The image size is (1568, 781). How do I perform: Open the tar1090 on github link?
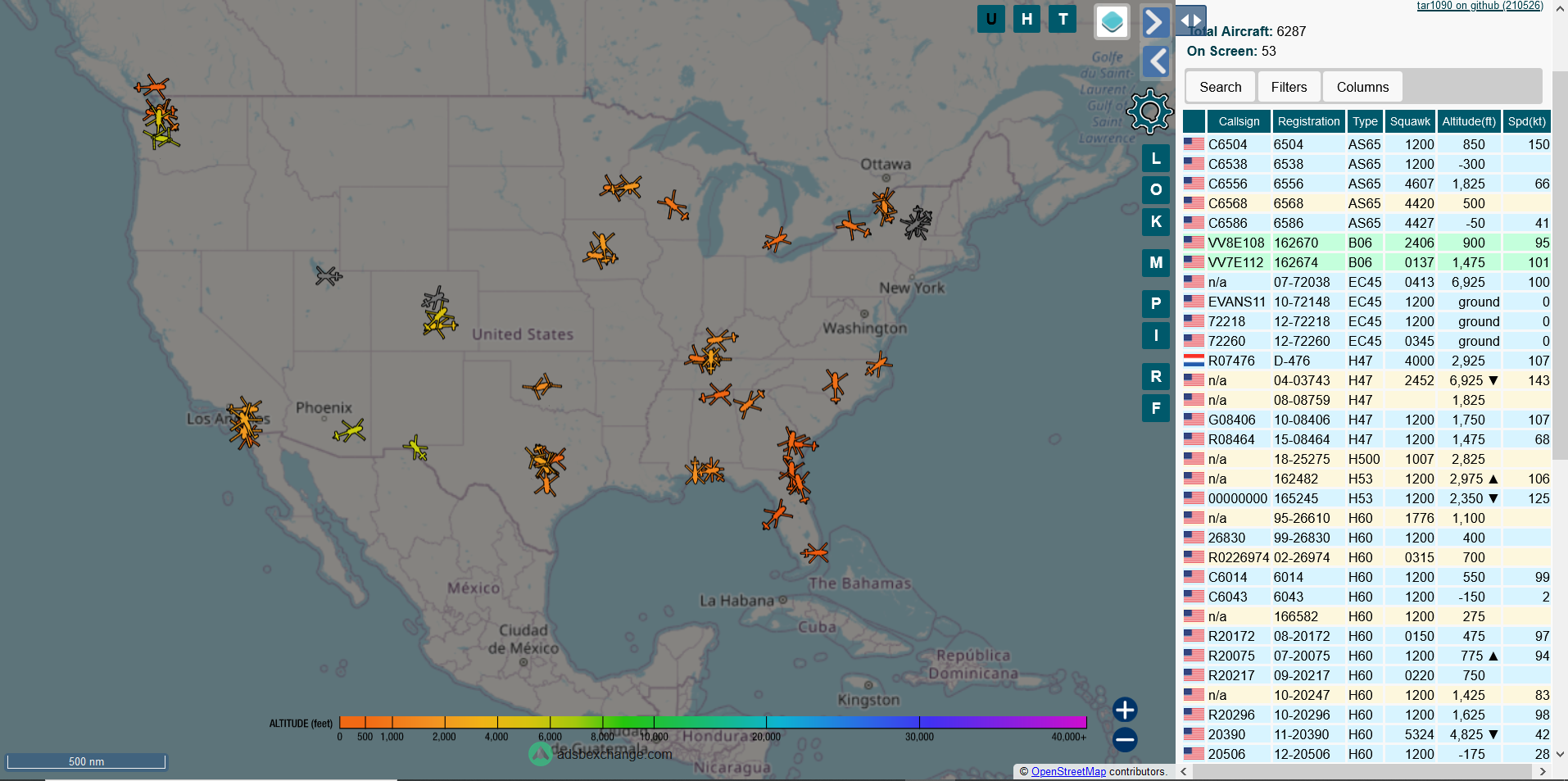[x=1480, y=6]
